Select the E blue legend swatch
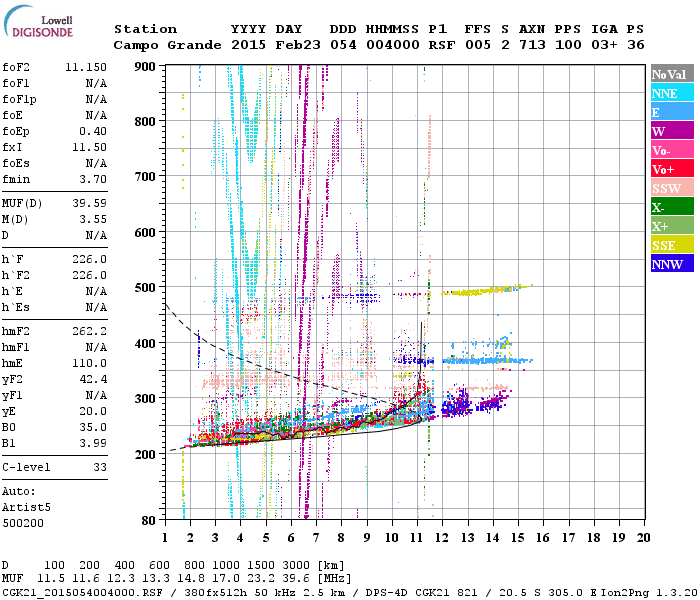 (x=672, y=112)
